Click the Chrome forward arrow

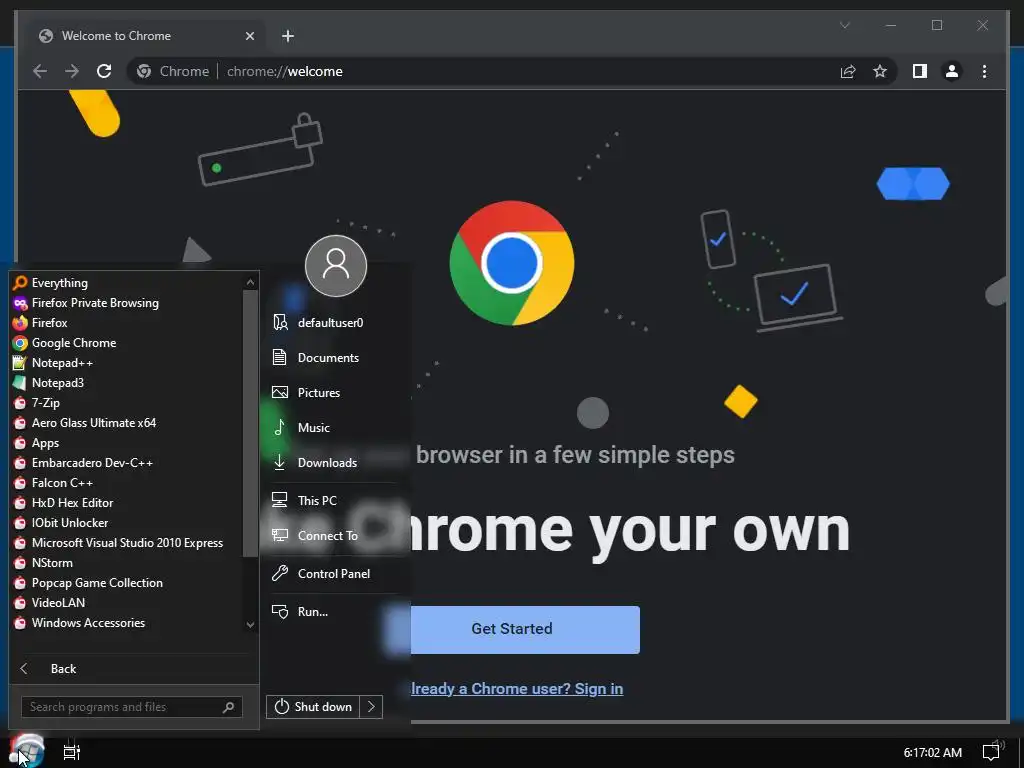[72, 71]
